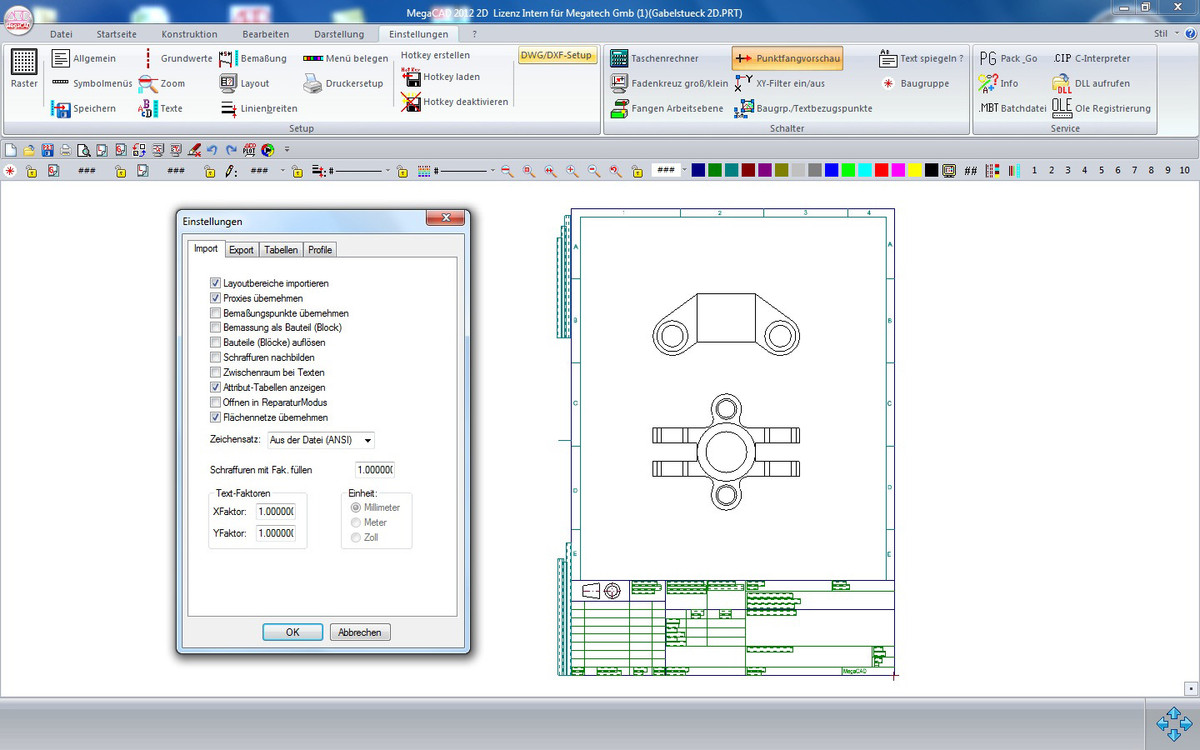The image size is (1200, 750).
Task: Click Ole Registrierung
Action: click(1101, 108)
